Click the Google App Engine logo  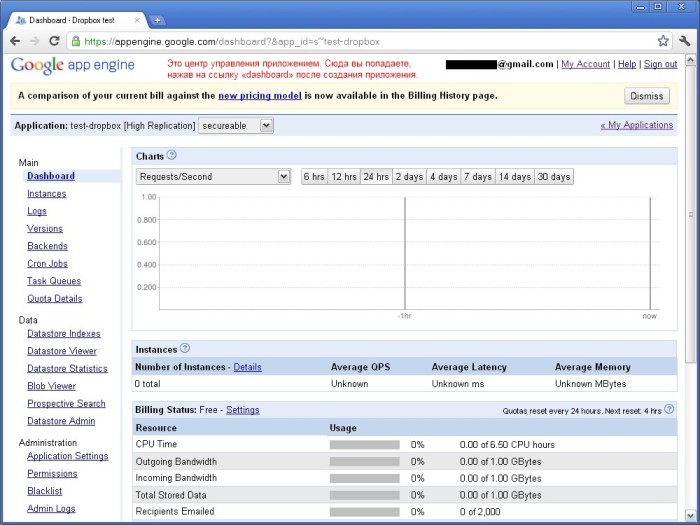[x=72, y=66]
